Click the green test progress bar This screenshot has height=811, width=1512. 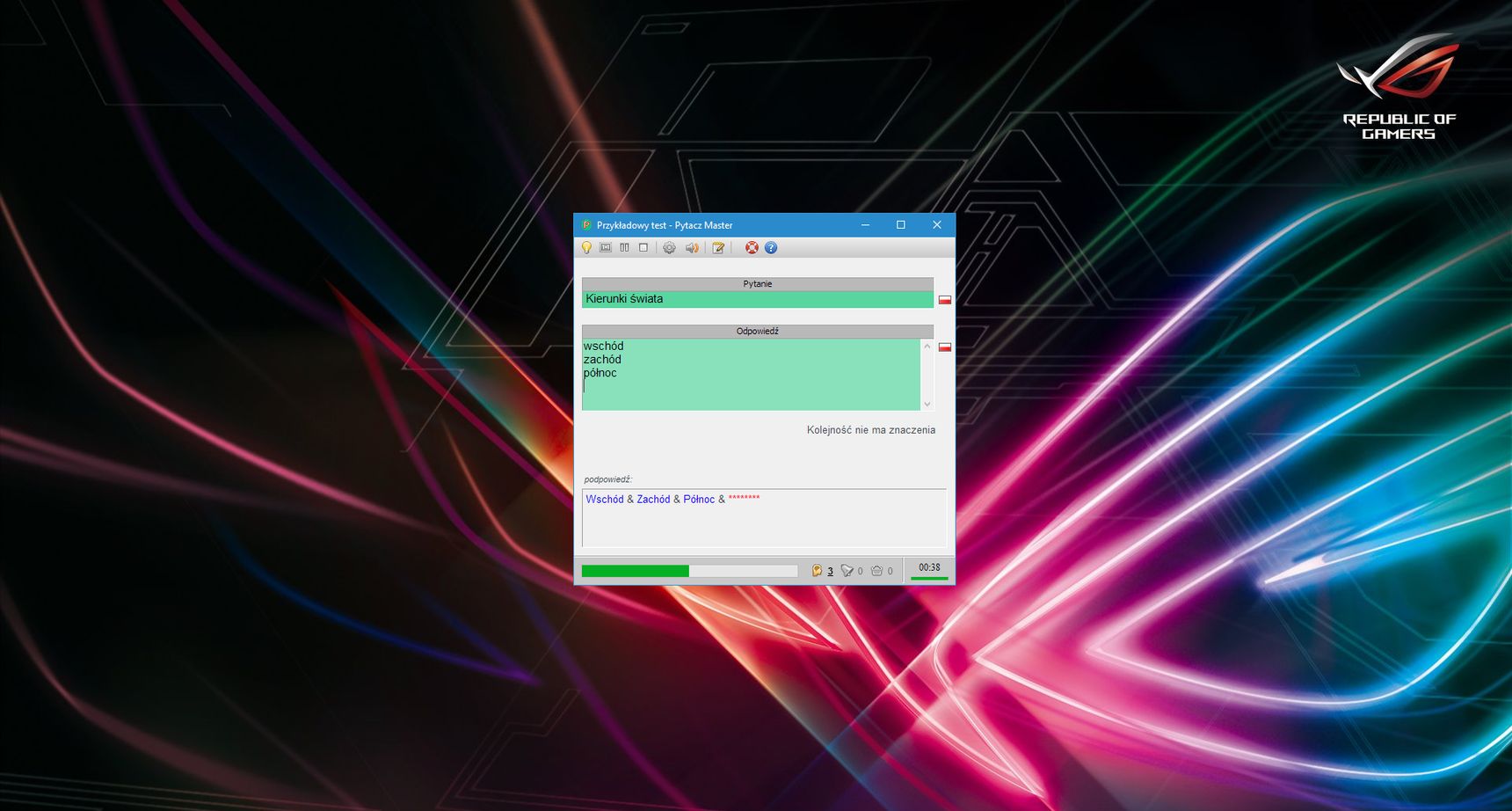tap(689, 571)
